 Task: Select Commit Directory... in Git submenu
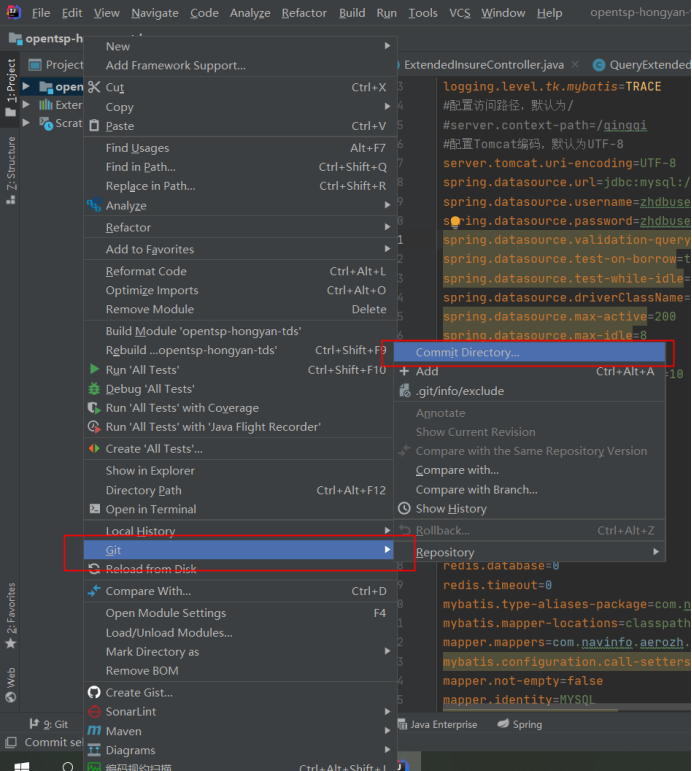click(x=530, y=352)
